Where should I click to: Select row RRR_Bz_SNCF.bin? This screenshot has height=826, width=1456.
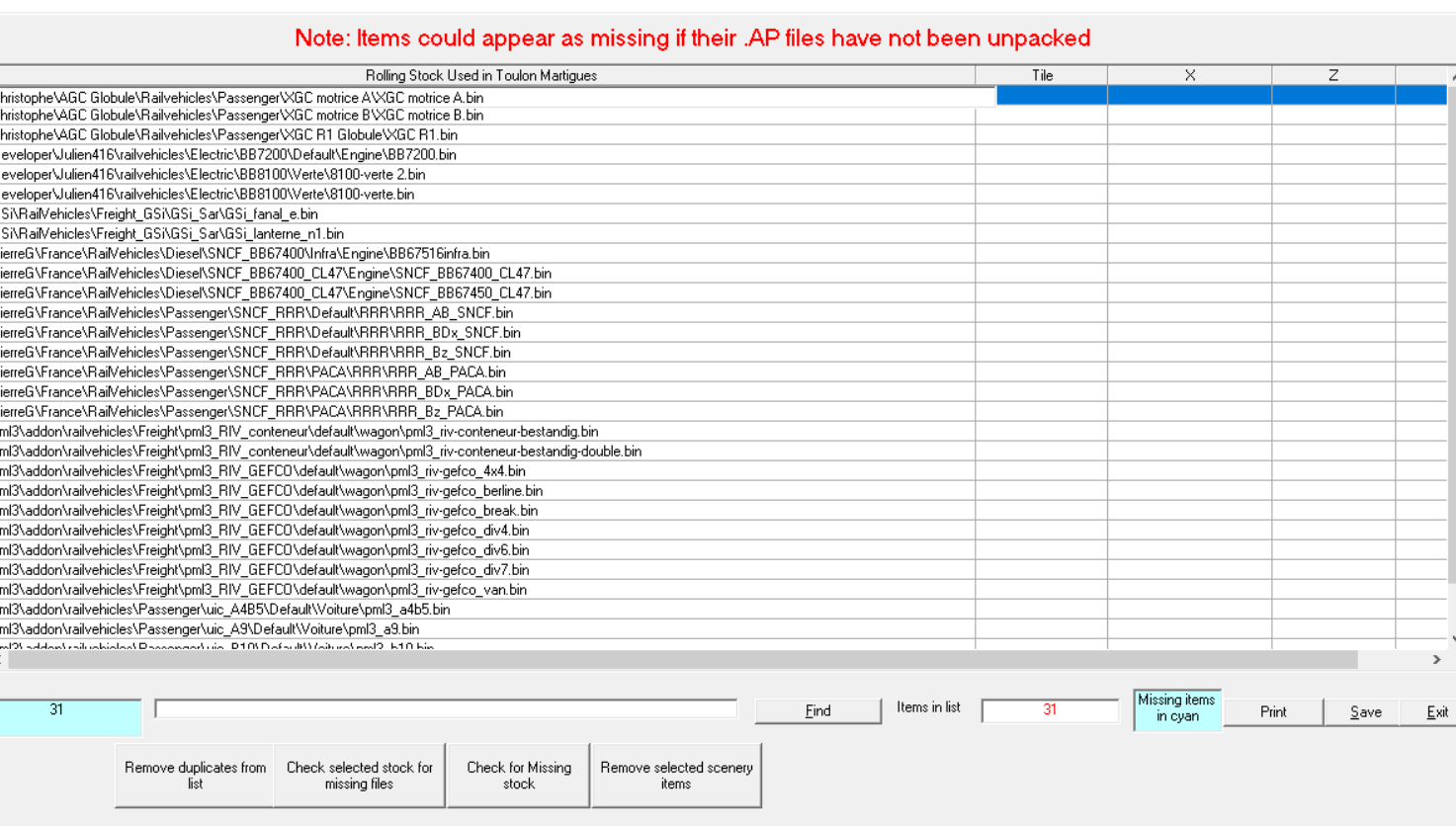coord(487,353)
